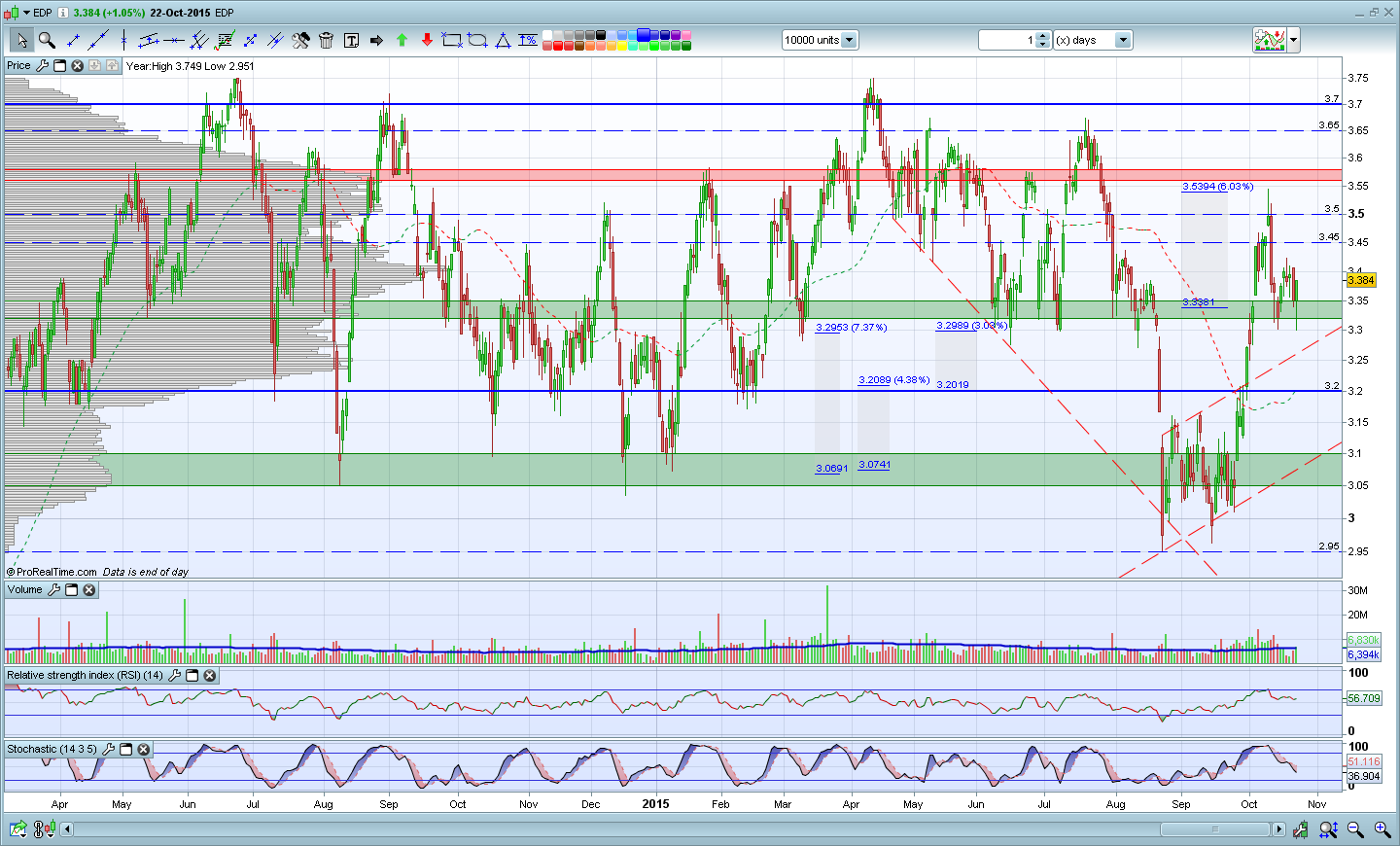This screenshot has height=846, width=1400.
Task: Click the instrument info button beside EDP
Action: point(63,13)
